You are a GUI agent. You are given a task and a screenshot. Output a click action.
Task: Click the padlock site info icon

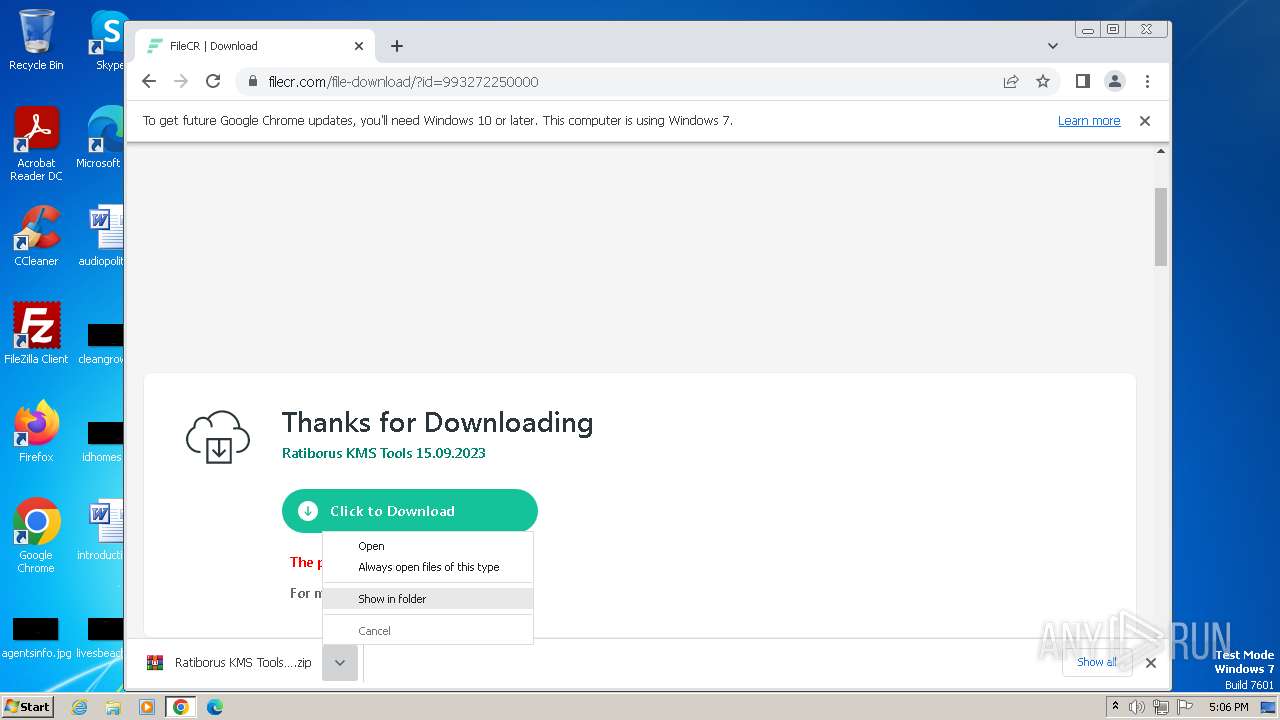coord(253,81)
